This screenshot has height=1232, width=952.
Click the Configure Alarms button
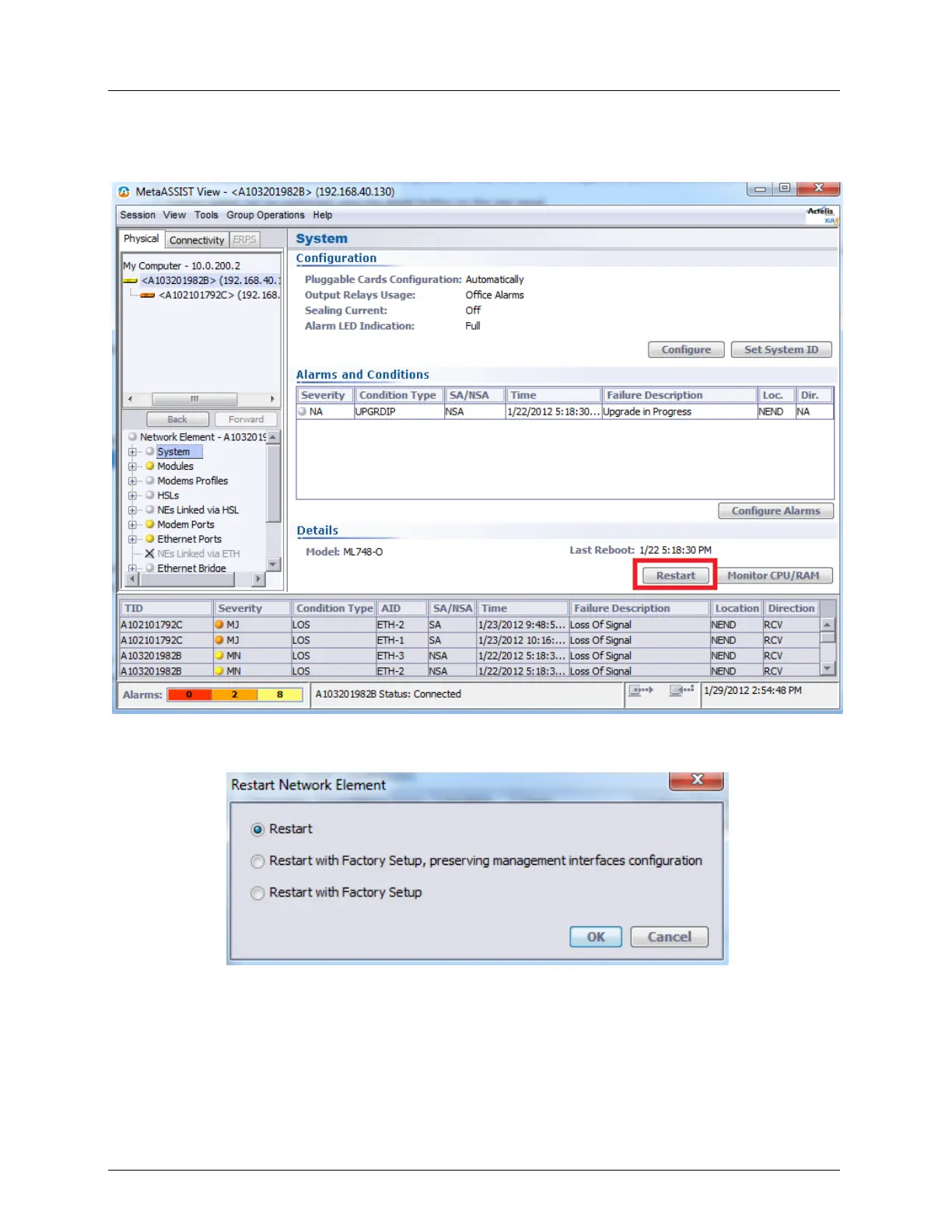pyautogui.click(x=775, y=511)
